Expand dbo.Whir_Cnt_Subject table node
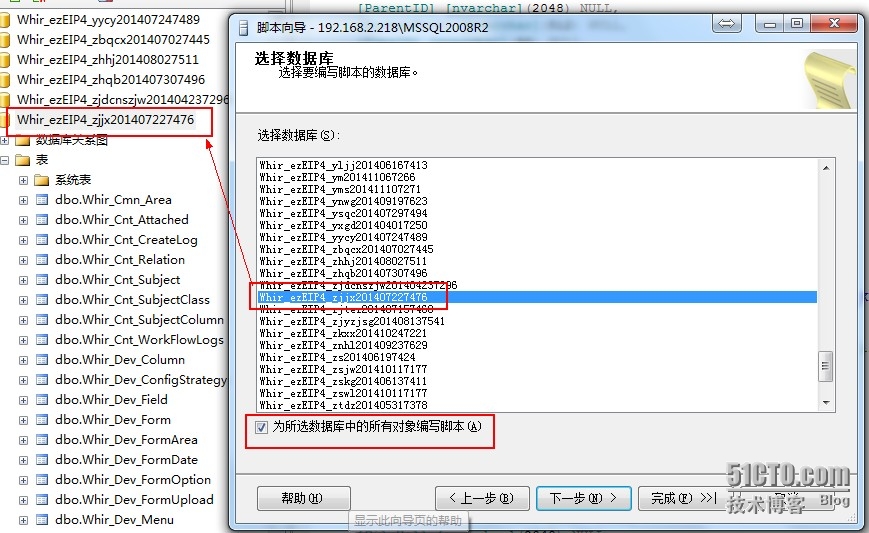 23,280
